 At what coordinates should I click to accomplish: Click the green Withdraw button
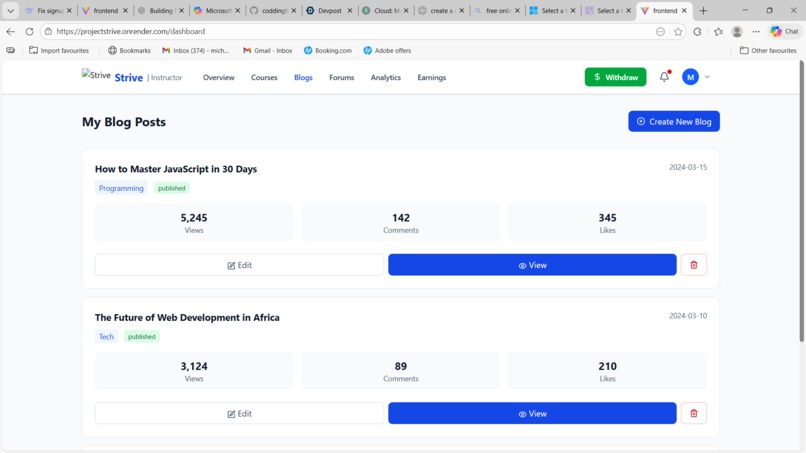(x=615, y=77)
